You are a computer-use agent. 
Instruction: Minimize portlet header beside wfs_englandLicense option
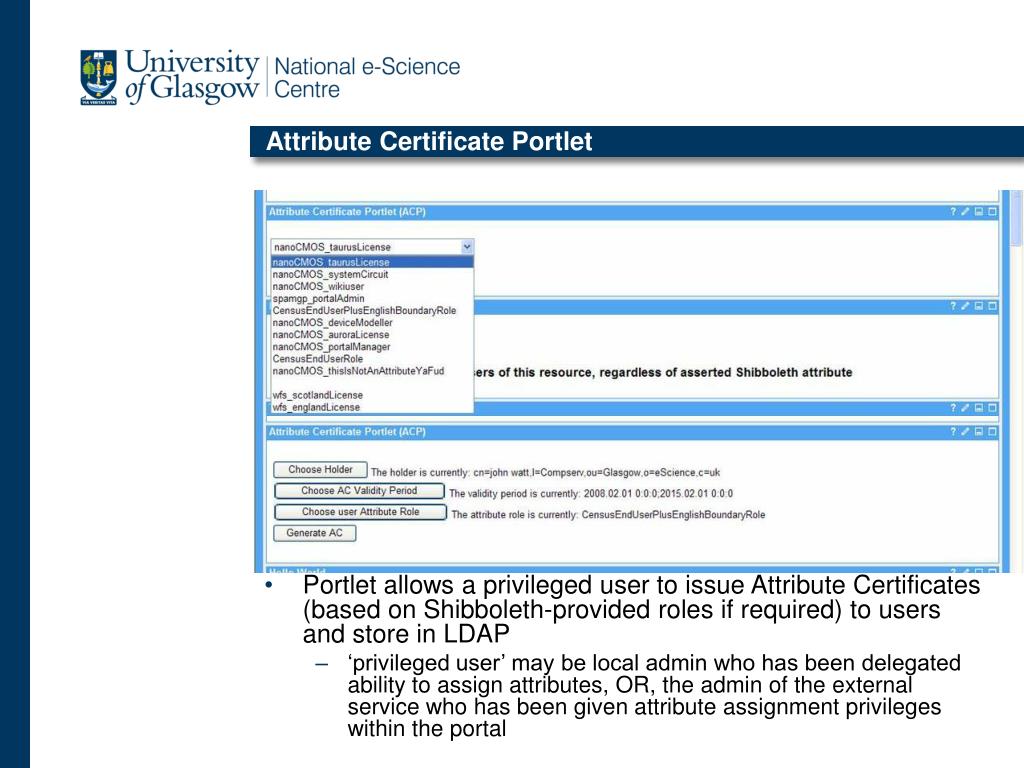coord(979,408)
